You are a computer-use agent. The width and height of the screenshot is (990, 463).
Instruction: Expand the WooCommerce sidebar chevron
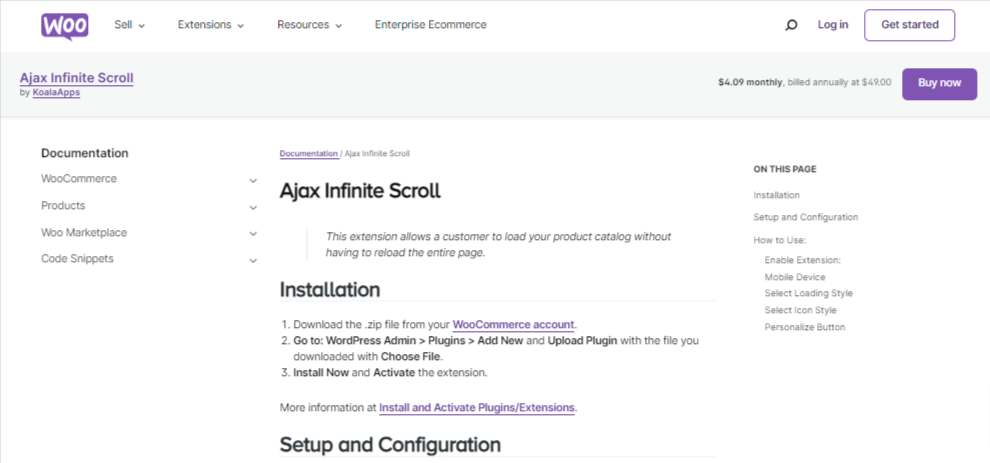(x=253, y=181)
